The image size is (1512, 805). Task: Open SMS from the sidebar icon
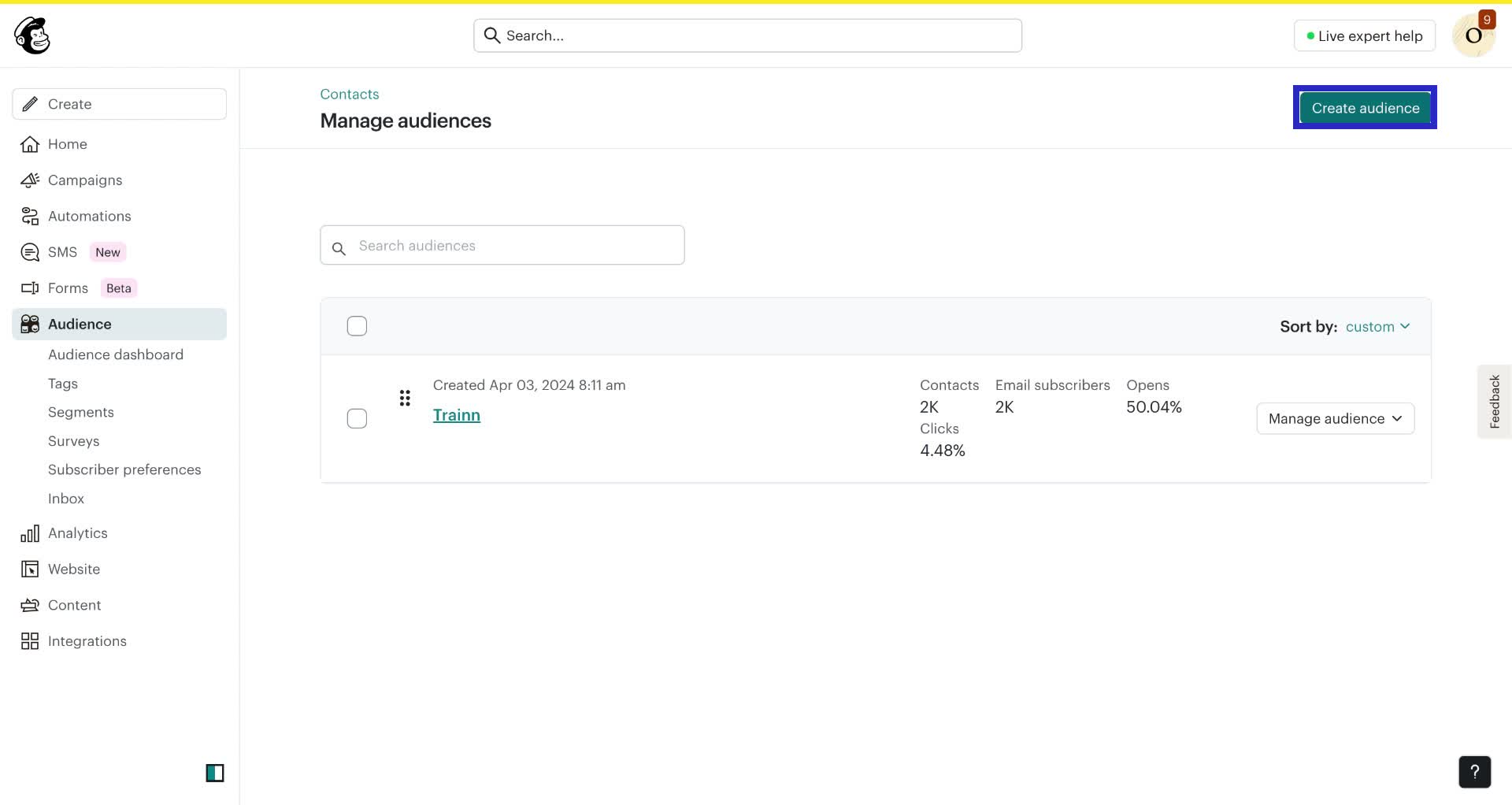29,251
